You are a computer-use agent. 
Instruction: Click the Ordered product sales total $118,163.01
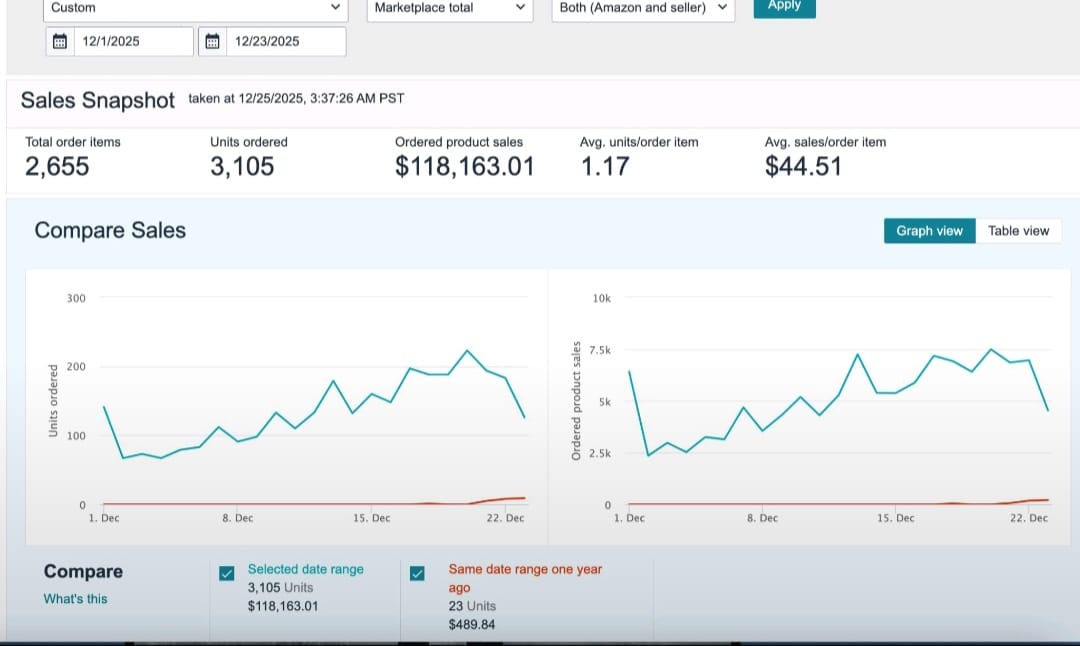point(464,167)
